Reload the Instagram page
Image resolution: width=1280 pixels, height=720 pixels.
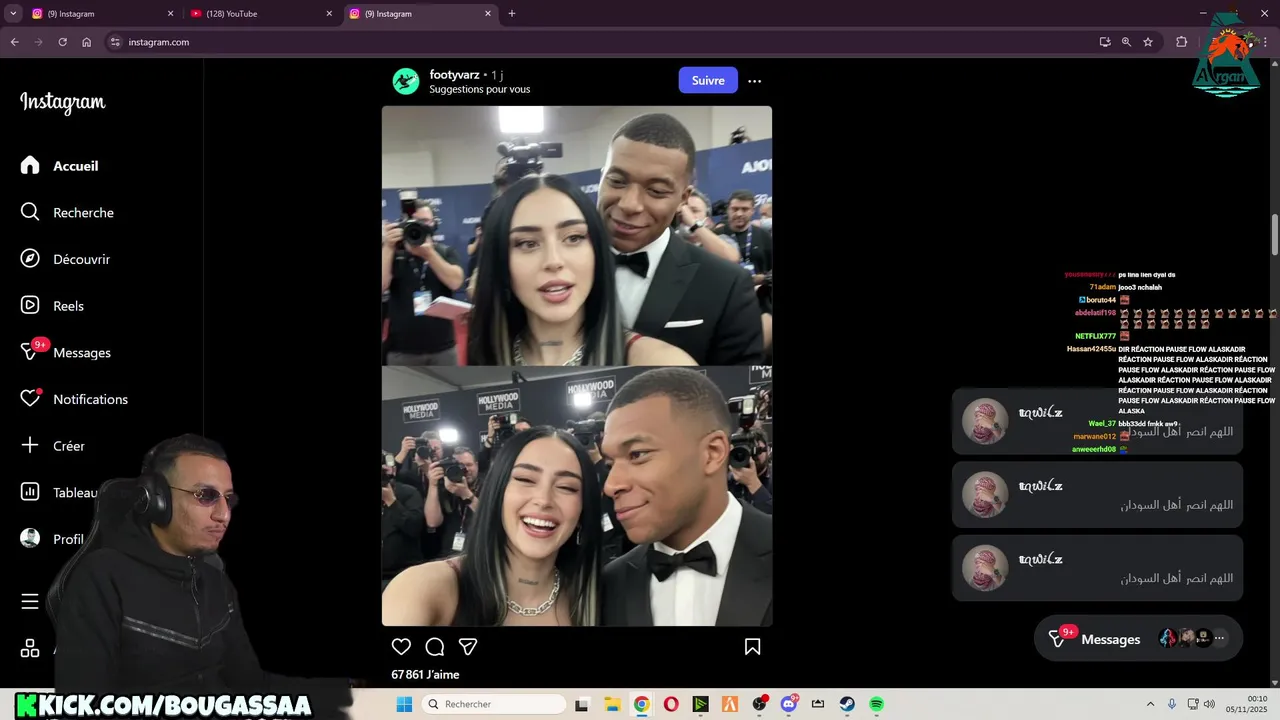(62, 42)
